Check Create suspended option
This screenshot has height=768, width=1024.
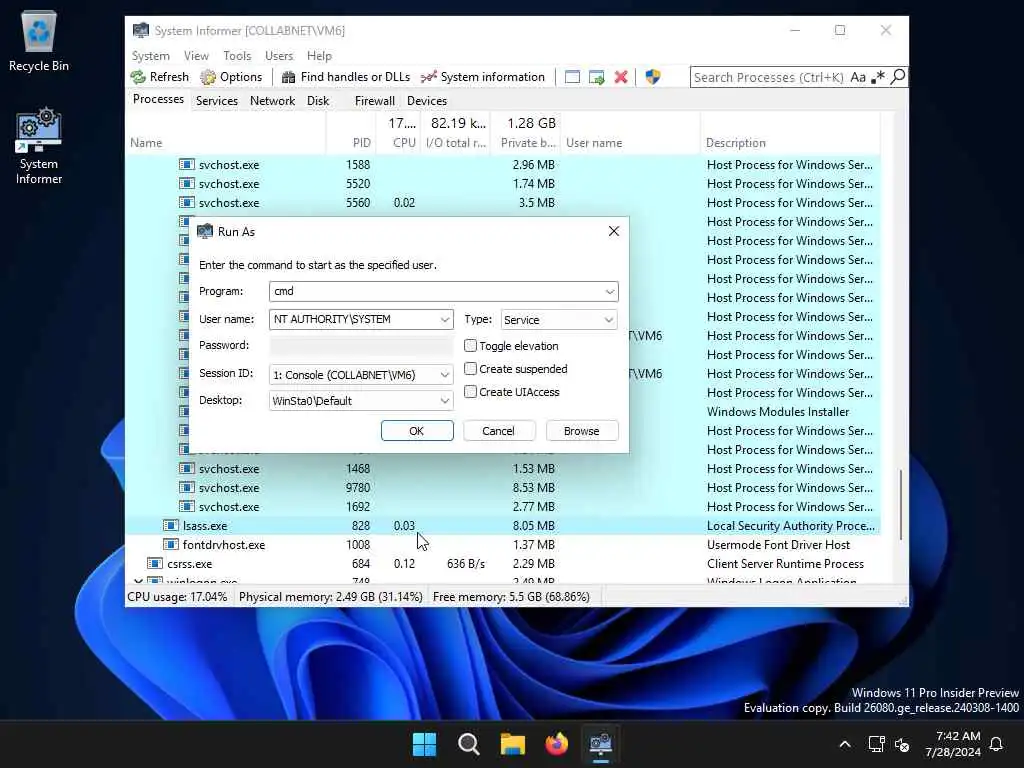[x=470, y=369]
